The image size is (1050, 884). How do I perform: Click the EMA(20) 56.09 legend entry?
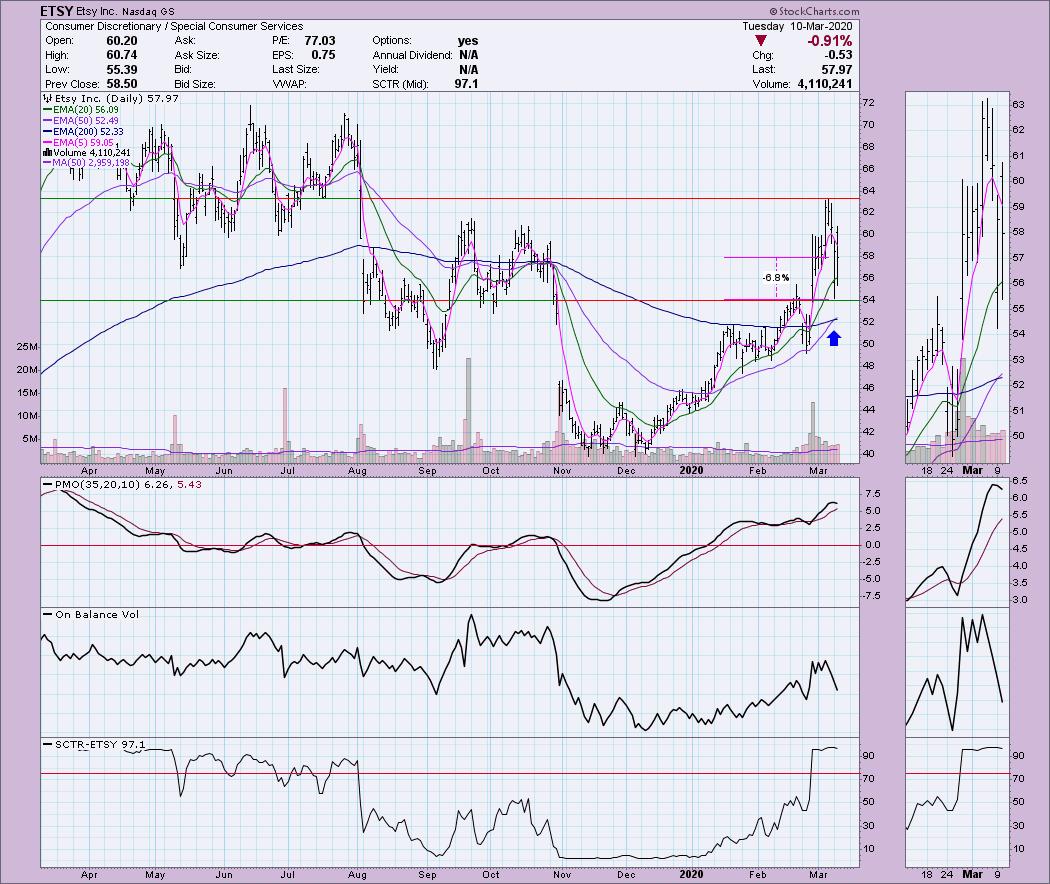(x=80, y=110)
